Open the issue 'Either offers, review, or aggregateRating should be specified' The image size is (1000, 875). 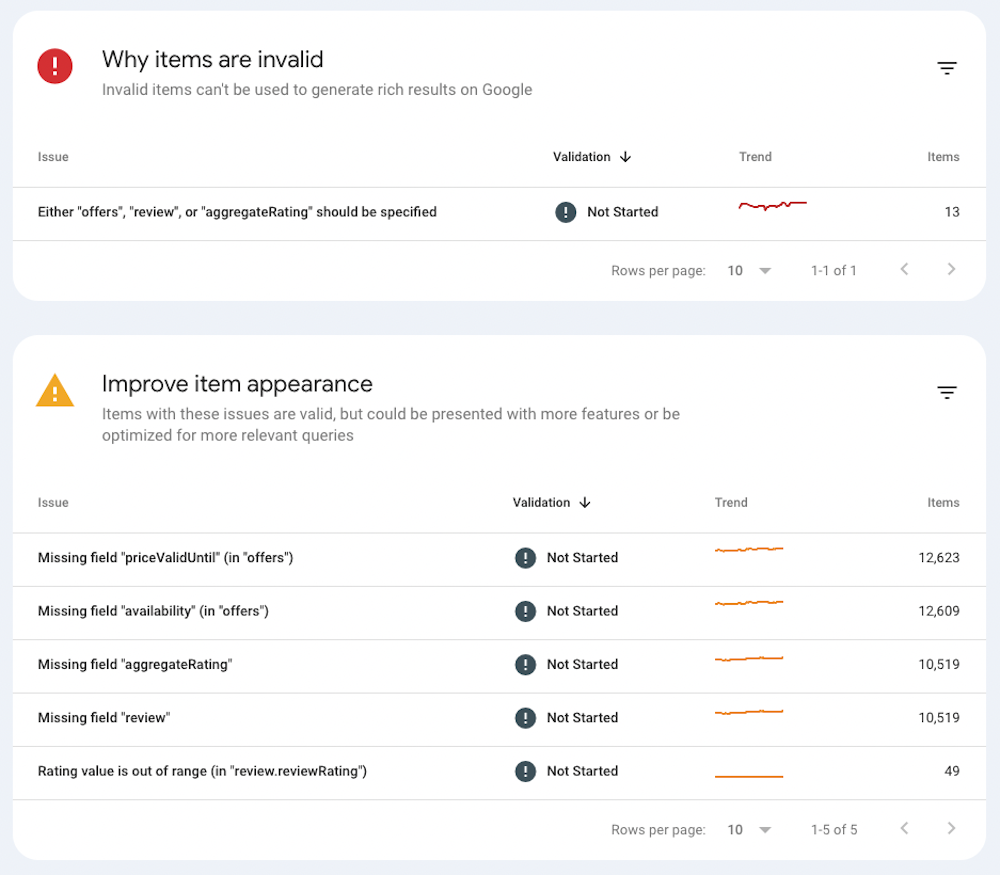click(x=237, y=212)
